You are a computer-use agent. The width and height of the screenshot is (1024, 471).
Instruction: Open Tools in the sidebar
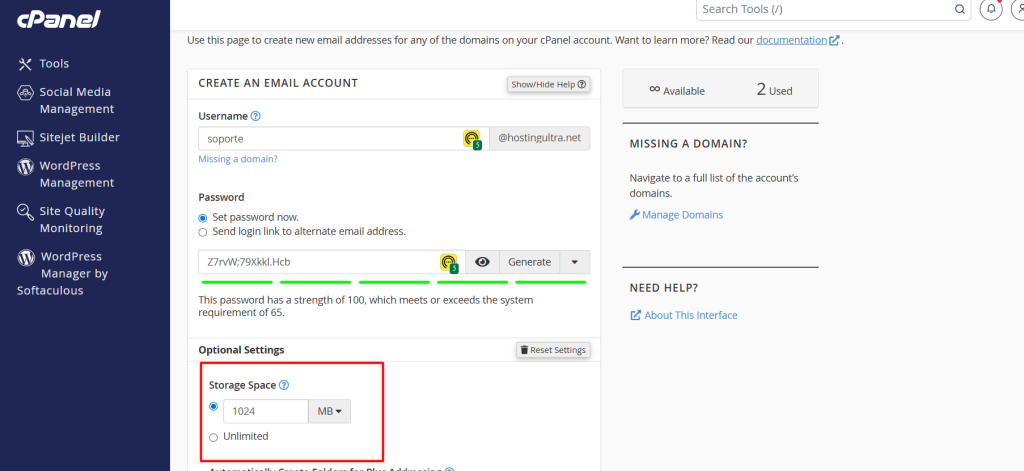(54, 63)
